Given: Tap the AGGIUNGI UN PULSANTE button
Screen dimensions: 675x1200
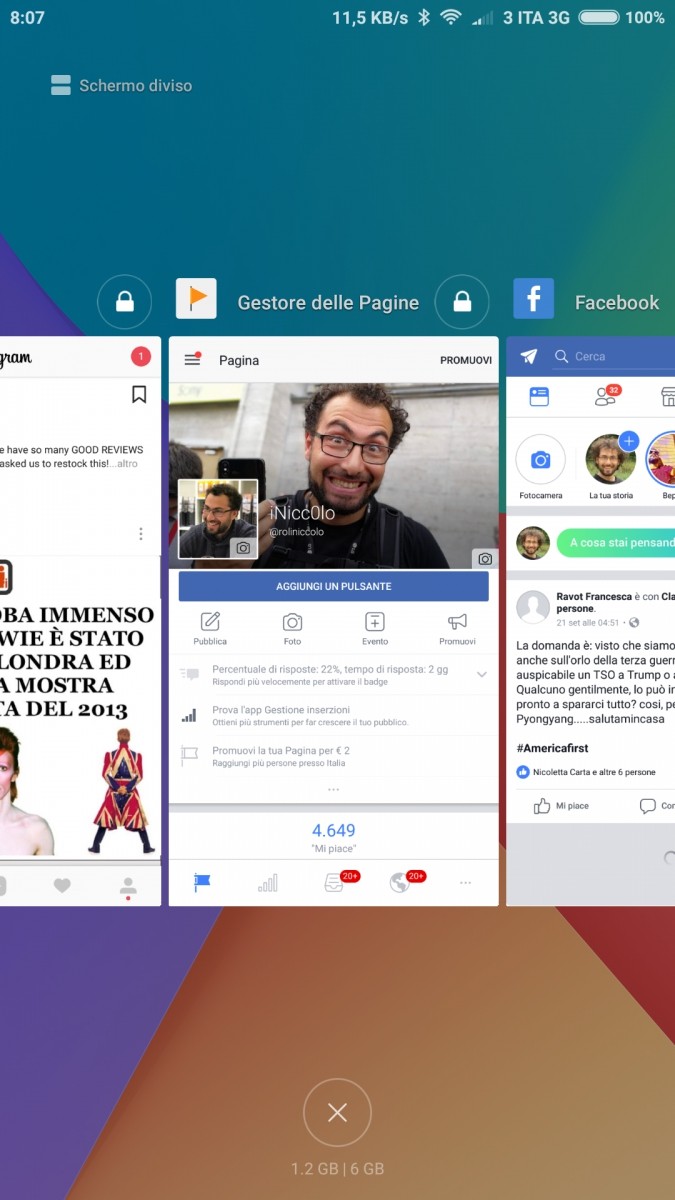Looking at the screenshot, I should (334, 586).
